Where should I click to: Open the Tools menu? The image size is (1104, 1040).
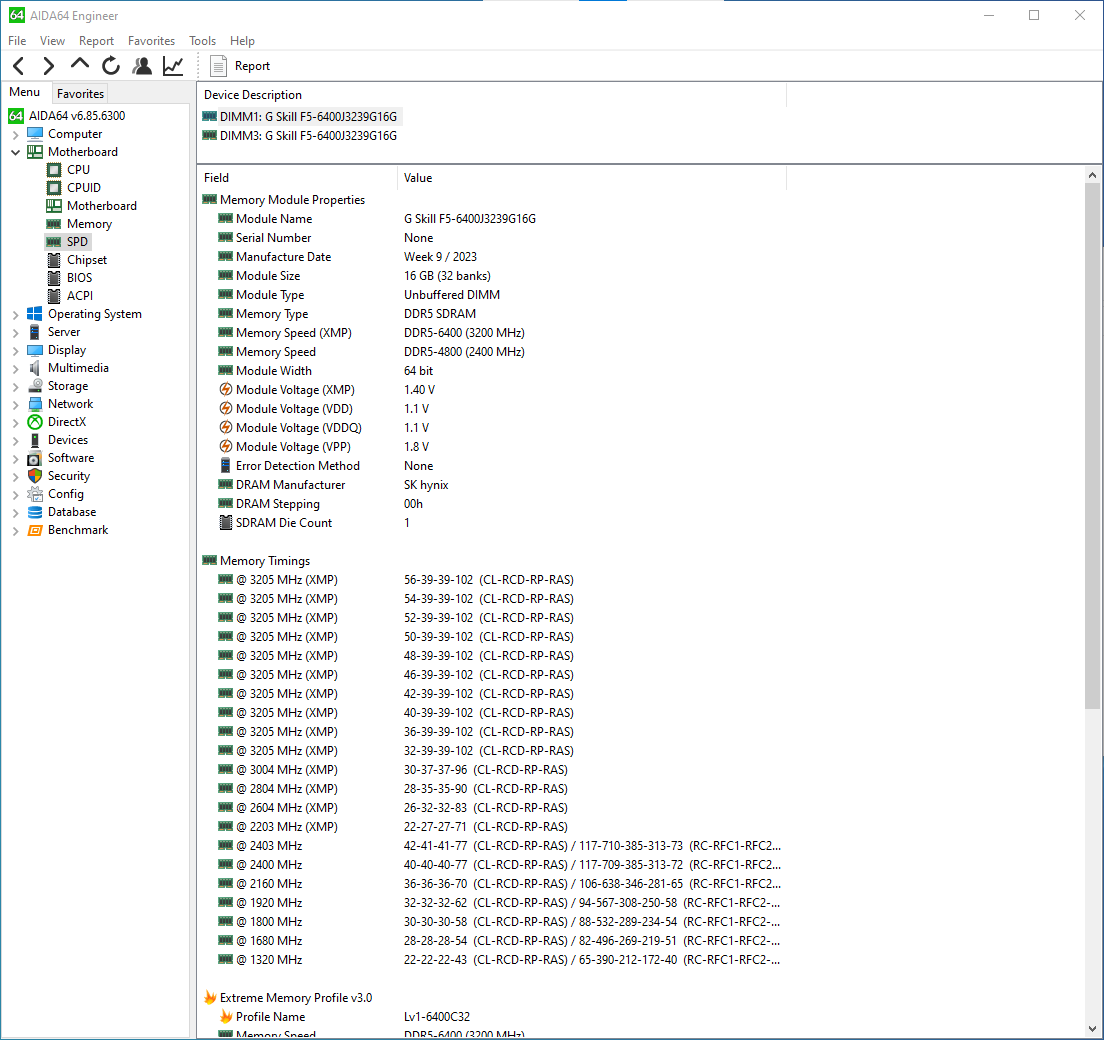click(202, 41)
